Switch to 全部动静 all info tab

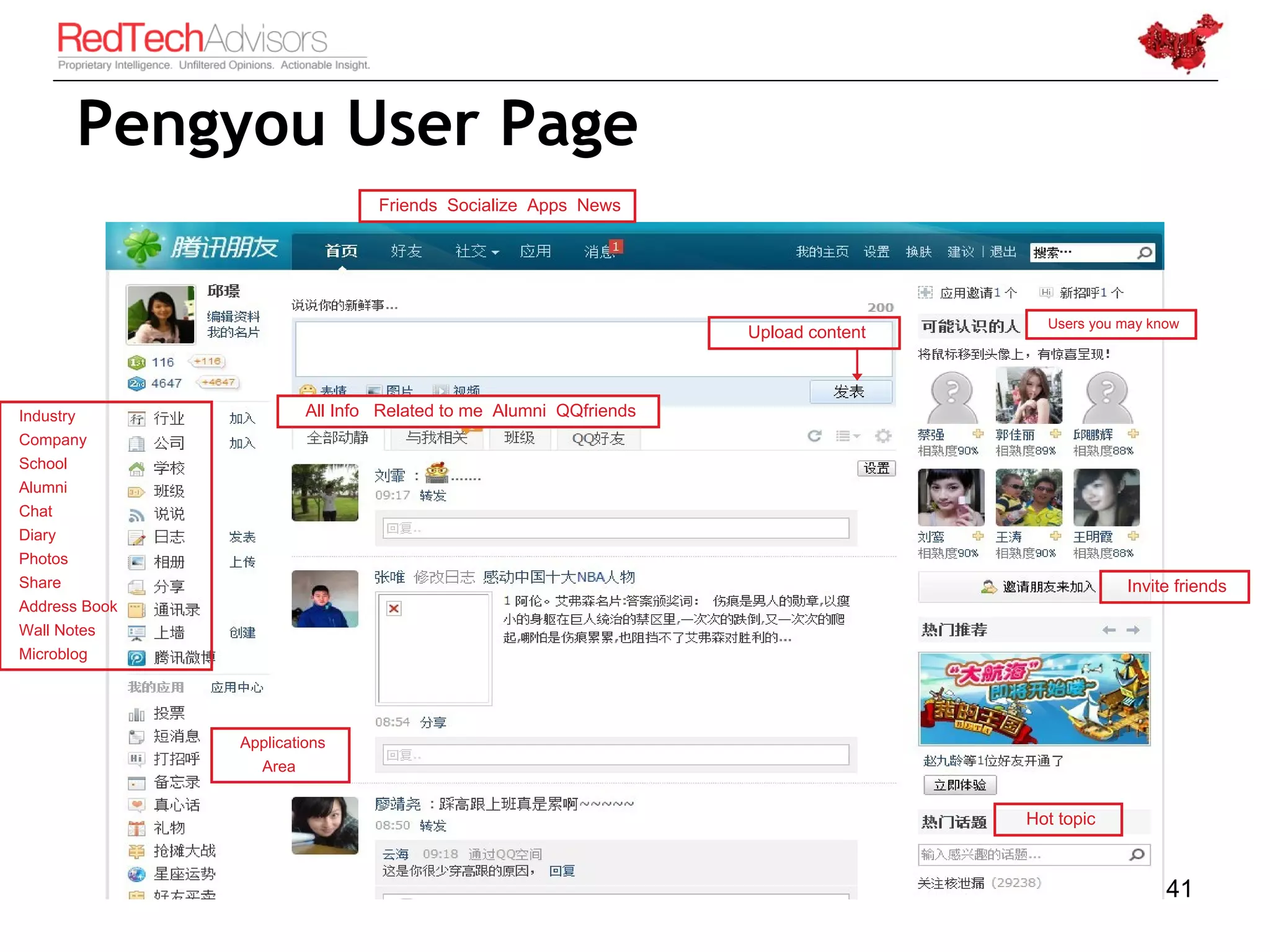(x=337, y=438)
